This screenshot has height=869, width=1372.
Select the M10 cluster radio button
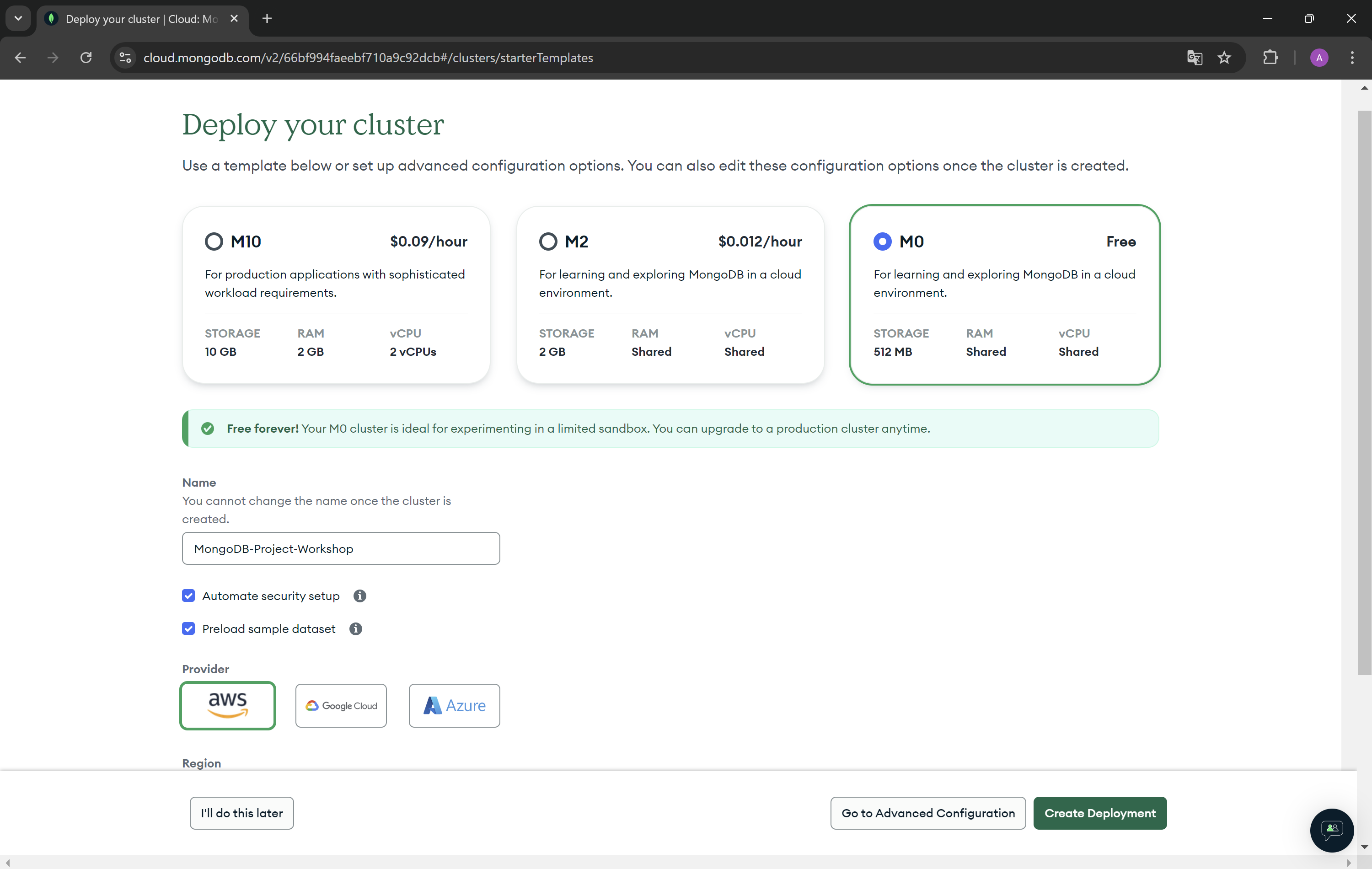coord(214,241)
